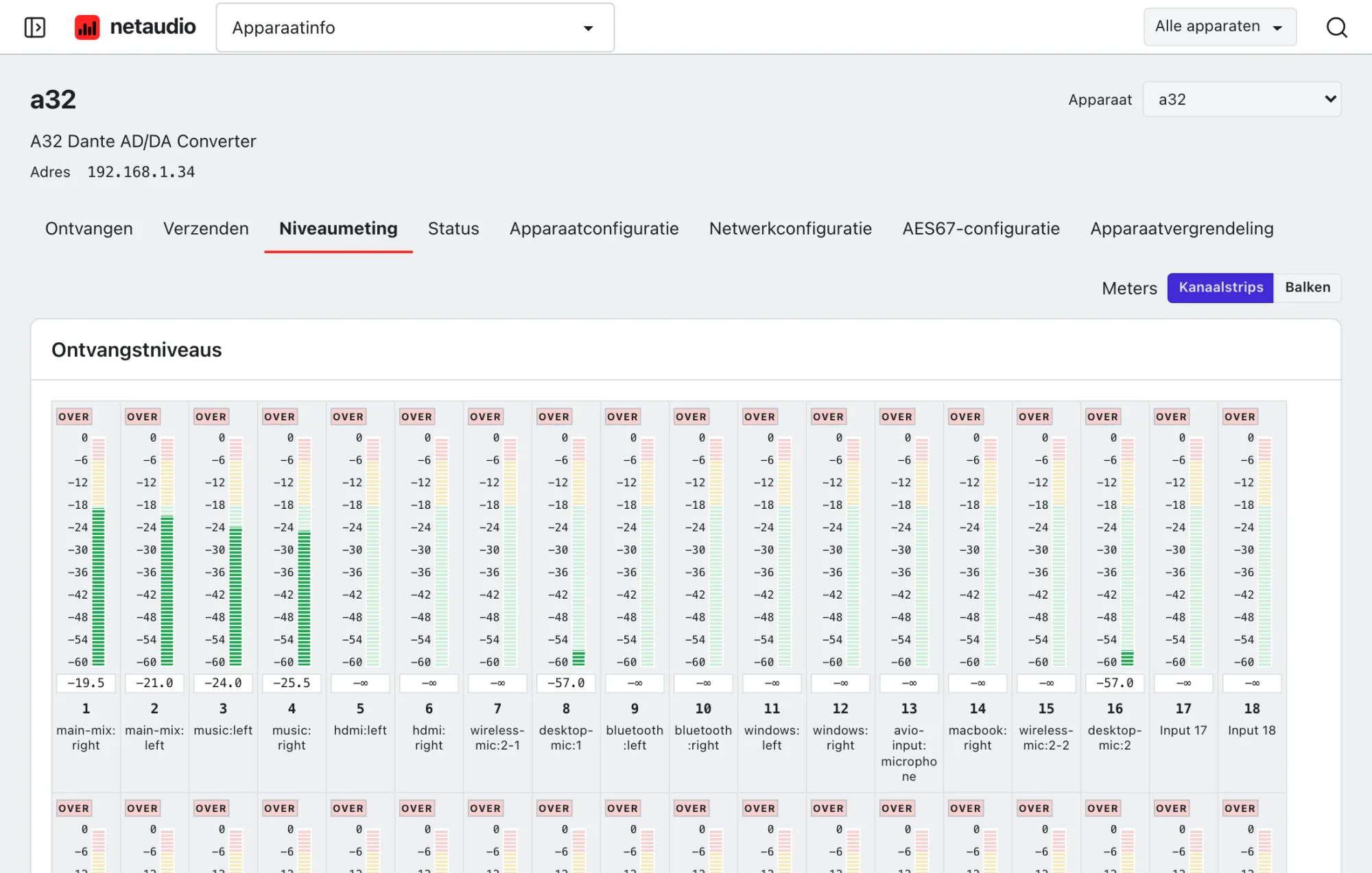Open the Netwerkconfiguratie tab
The image size is (1372, 873).
click(x=790, y=228)
